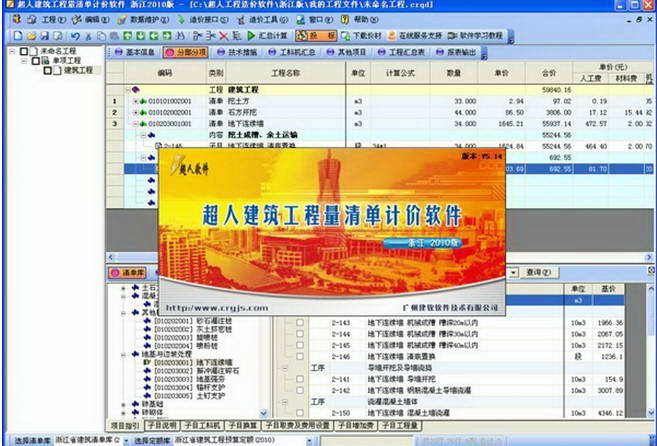Screen dimensions: 657x446
Task: Click the green move-up arrow icon
Action: [x=127, y=36]
